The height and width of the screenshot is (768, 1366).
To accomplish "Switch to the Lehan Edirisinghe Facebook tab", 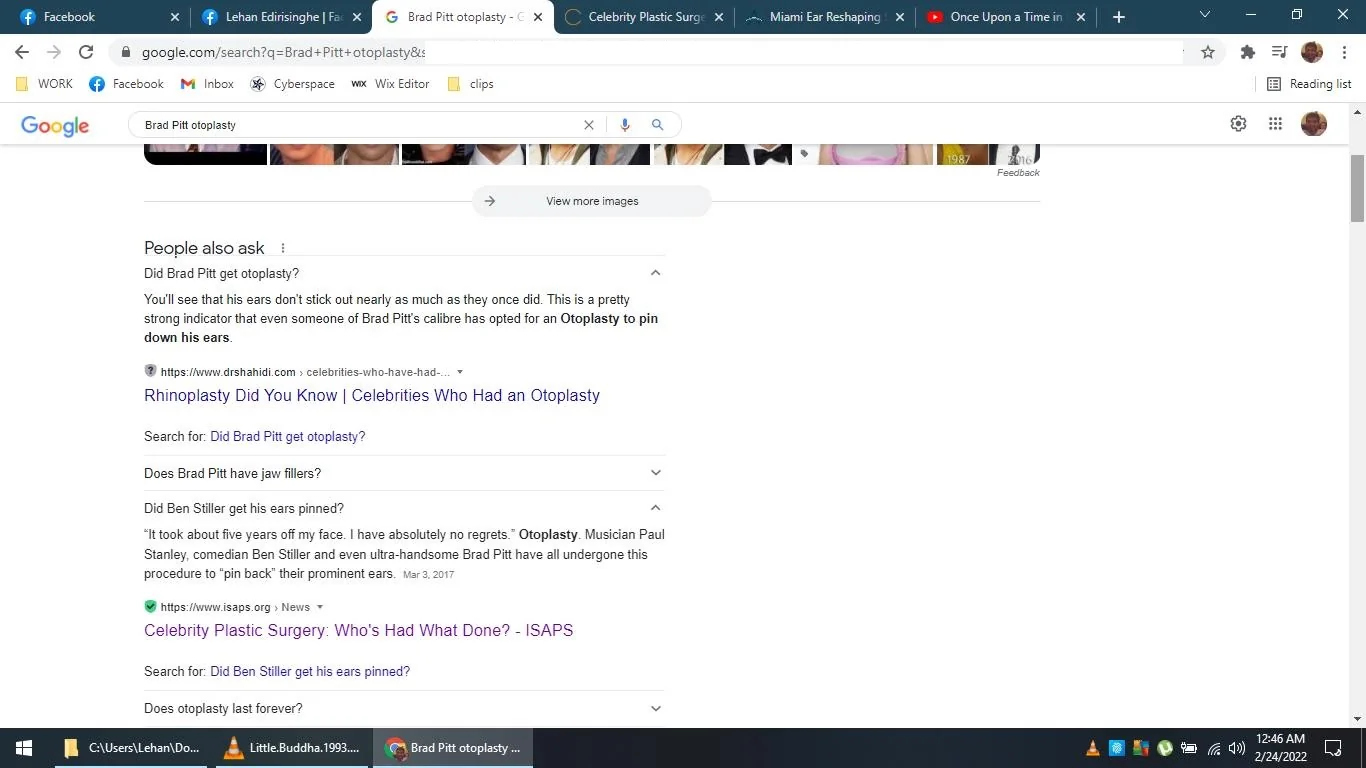I will tap(279, 17).
